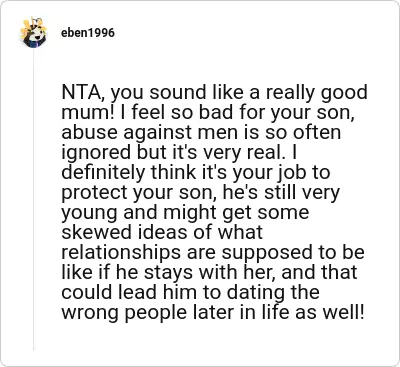400x367 pixels.
Task: Collapse the comment thread using vertical line
Action: [34, 200]
